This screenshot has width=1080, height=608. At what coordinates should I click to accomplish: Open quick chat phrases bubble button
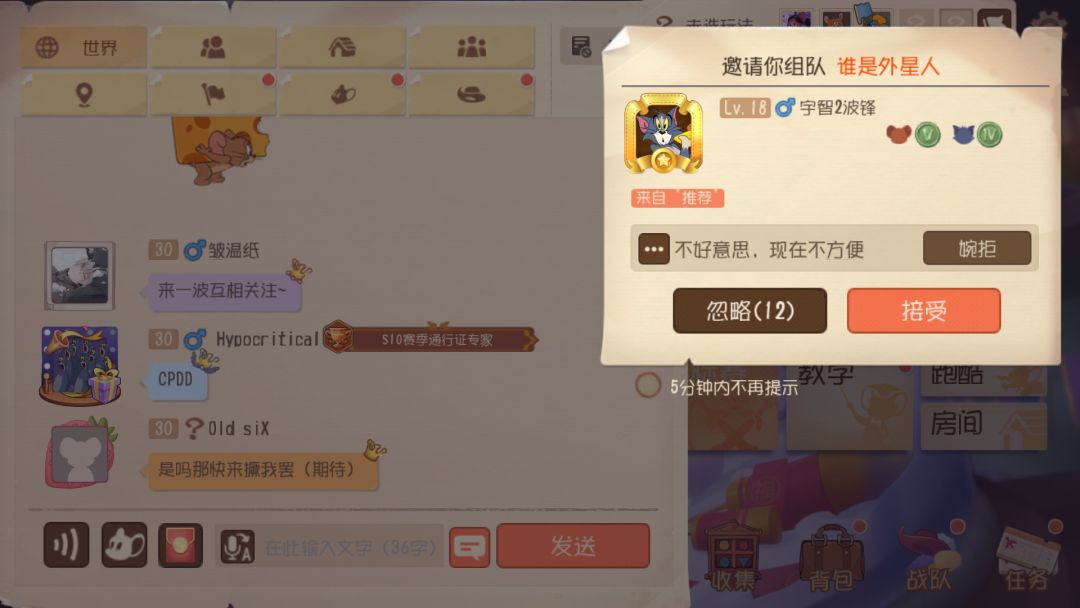(470, 547)
